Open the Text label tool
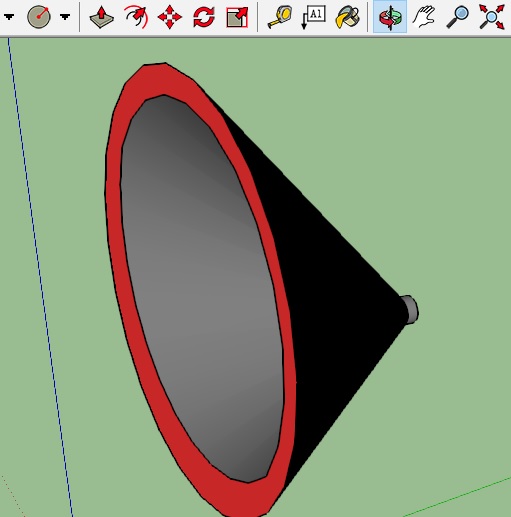 pyautogui.click(x=313, y=17)
